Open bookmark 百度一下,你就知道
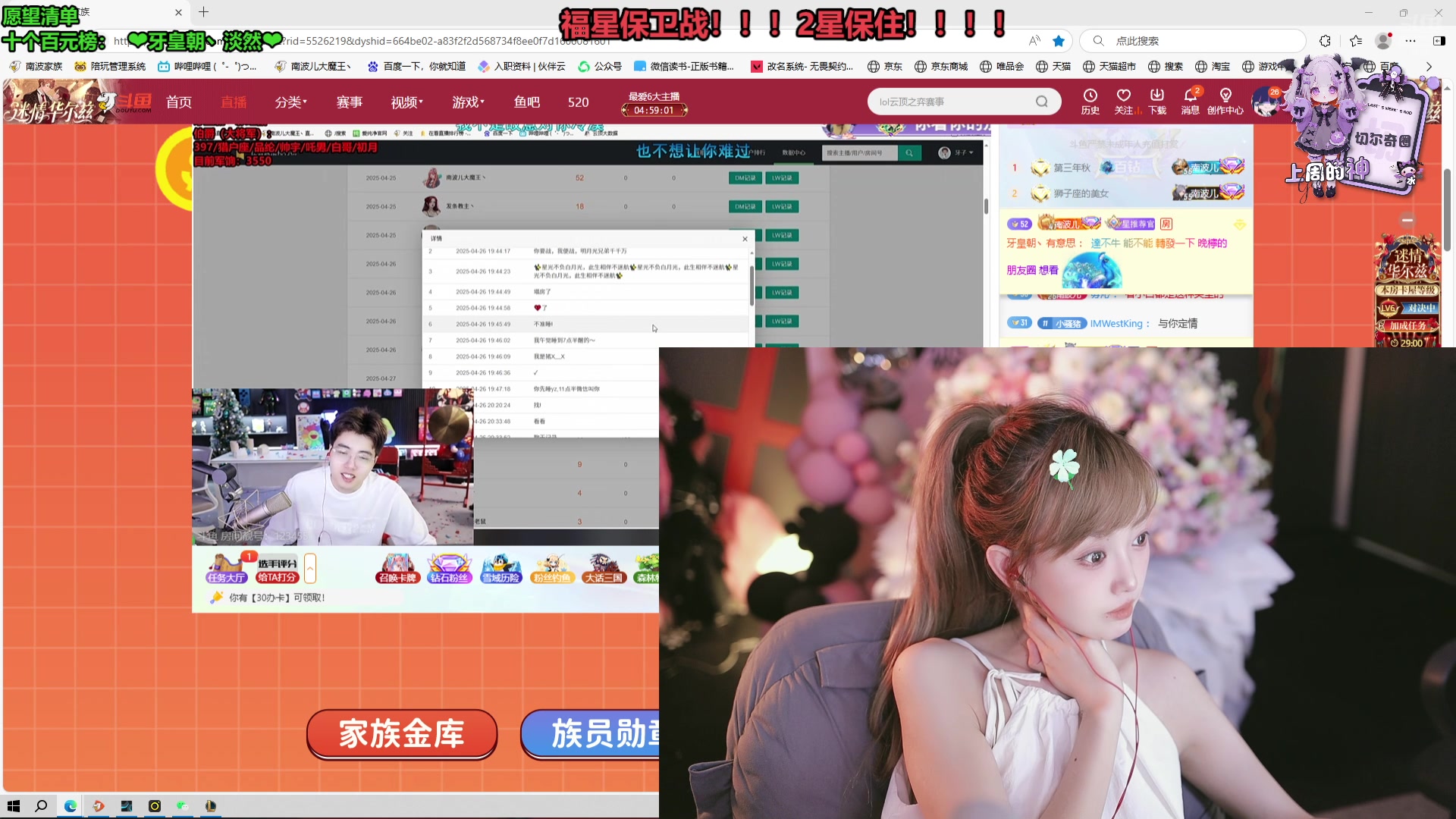 (416, 67)
